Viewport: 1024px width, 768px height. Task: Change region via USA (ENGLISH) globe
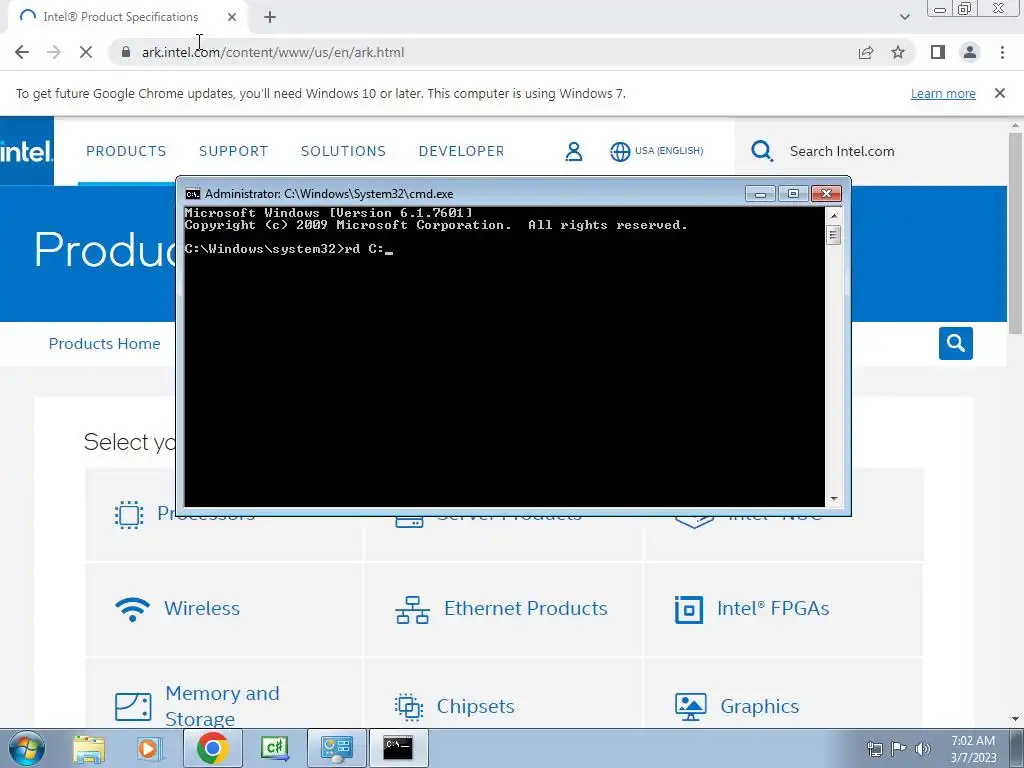click(x=656, y=151)
